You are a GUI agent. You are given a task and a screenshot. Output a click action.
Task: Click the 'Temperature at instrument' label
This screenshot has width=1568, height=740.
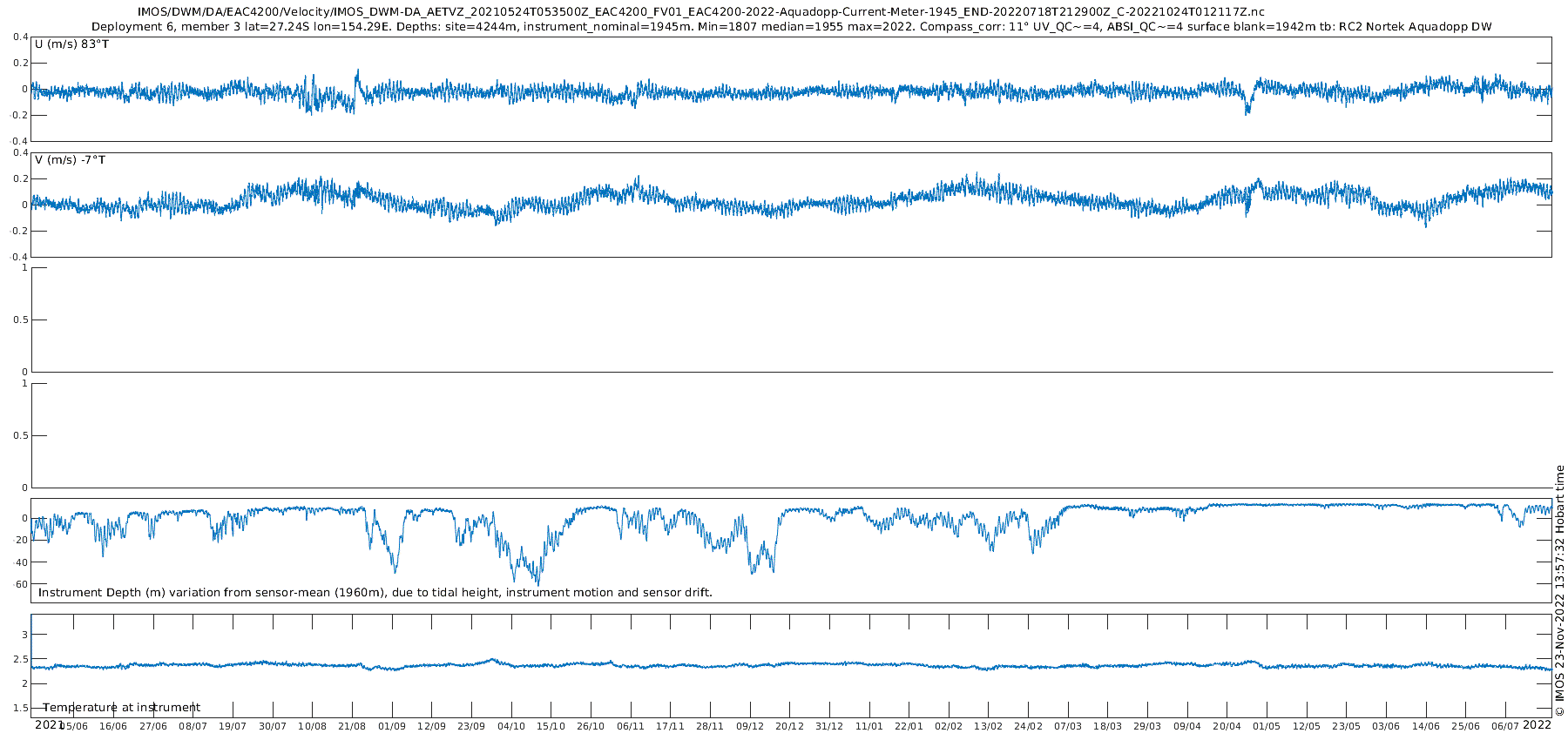click(x=122, y=708)
